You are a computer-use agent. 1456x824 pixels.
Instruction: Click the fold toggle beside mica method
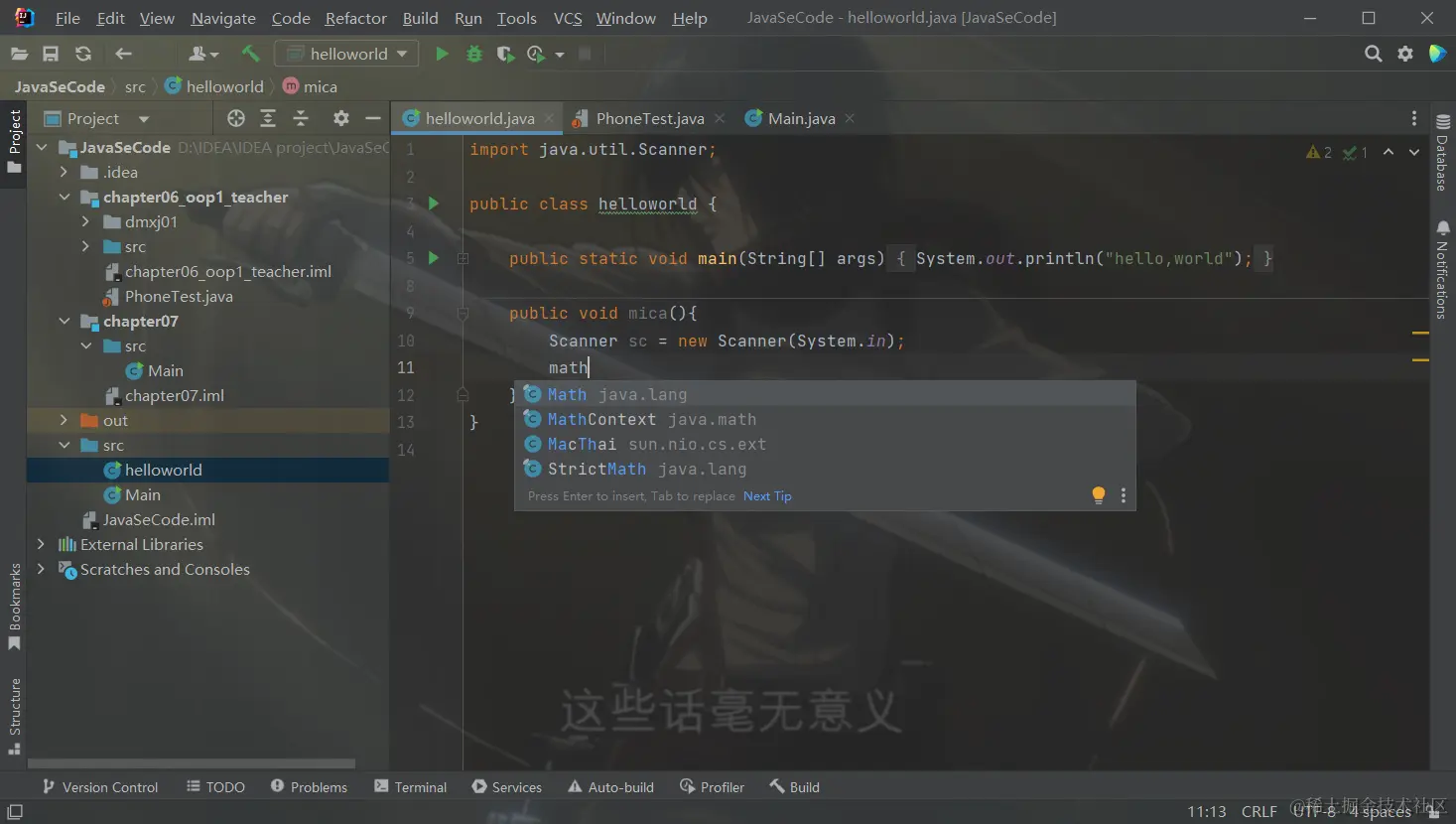[463, 313]
